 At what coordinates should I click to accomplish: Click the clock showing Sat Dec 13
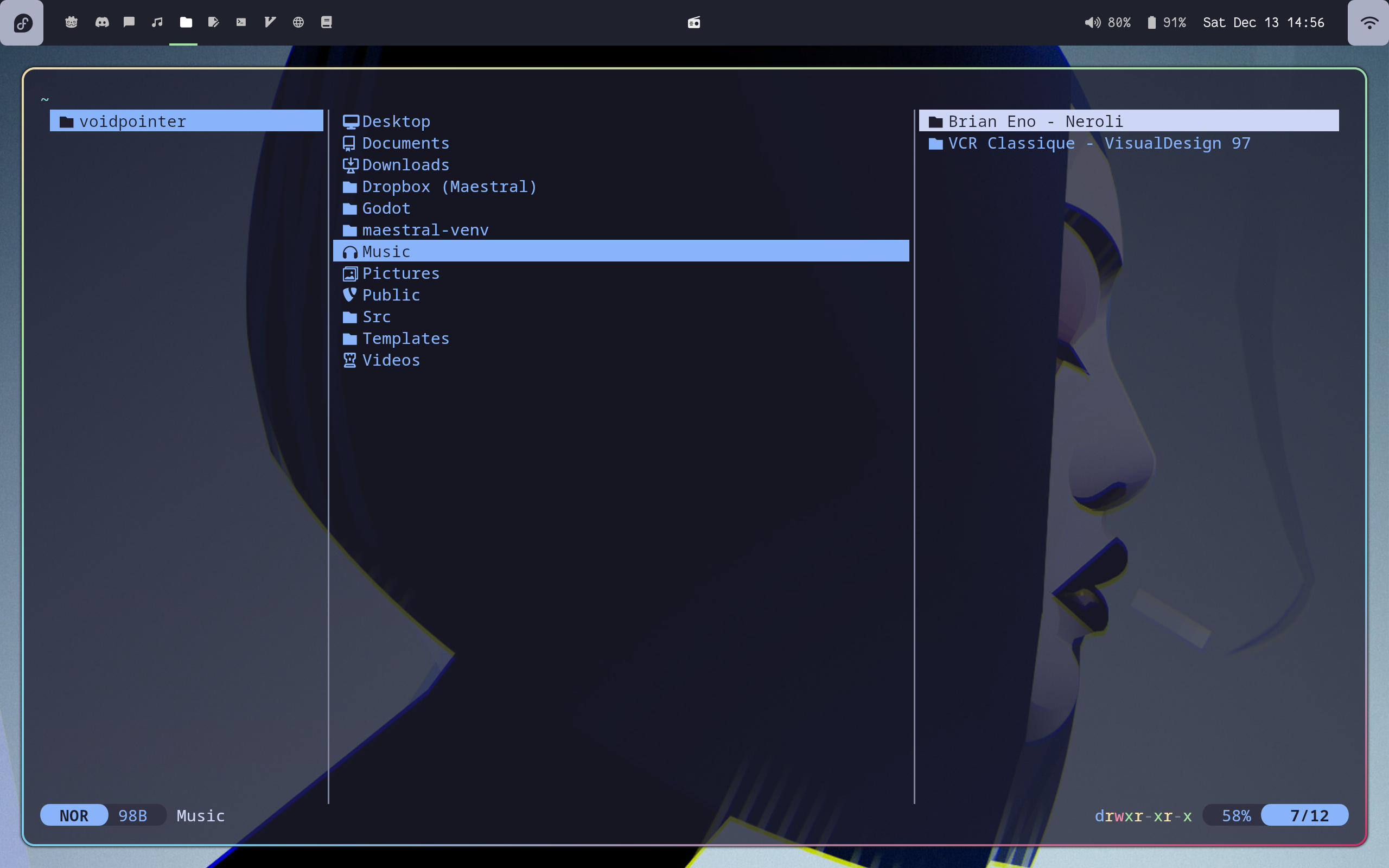pos(1263,23)
